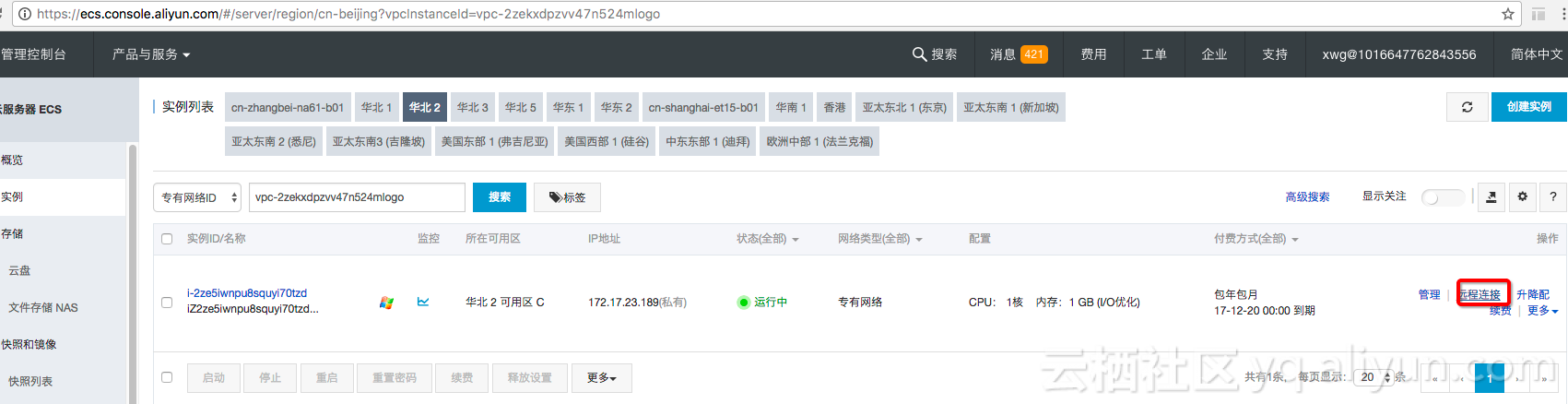Viewport: 1568px width, 404px height.
Task: Click the search magnifier in top navigation
Action: pos(919,54)
